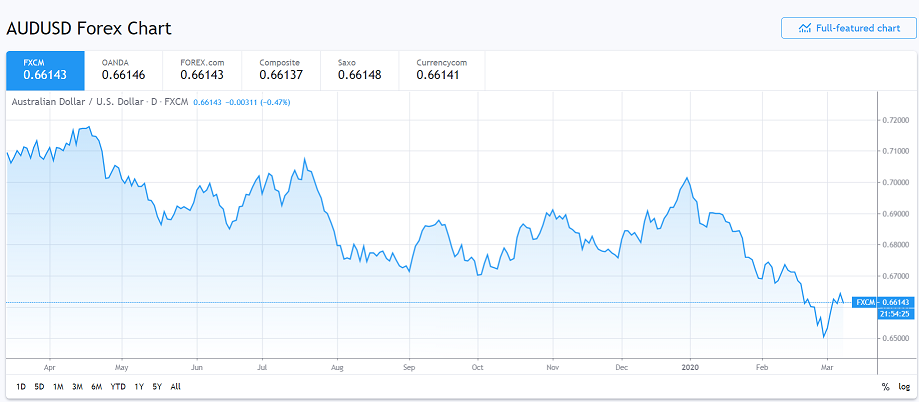Viewport: 919px width, 402px height.
Task: Set the time range to 1D
Action: (21, 387)
